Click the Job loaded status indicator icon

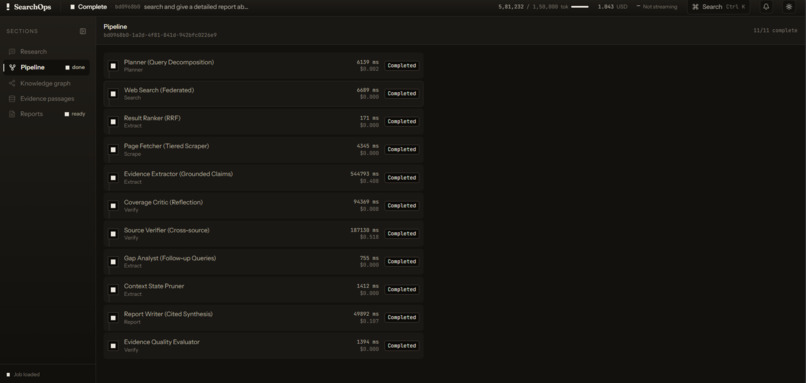point(8,375)
